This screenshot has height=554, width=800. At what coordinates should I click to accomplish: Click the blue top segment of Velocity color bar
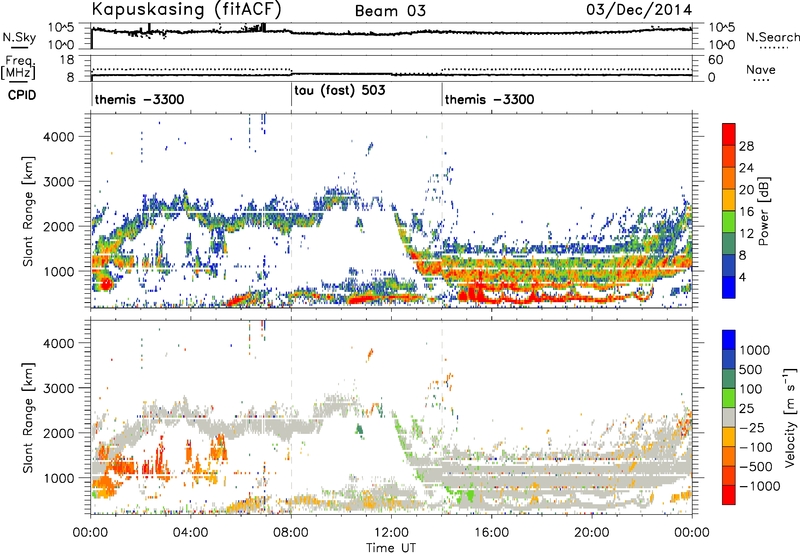(x=729, y=339)
